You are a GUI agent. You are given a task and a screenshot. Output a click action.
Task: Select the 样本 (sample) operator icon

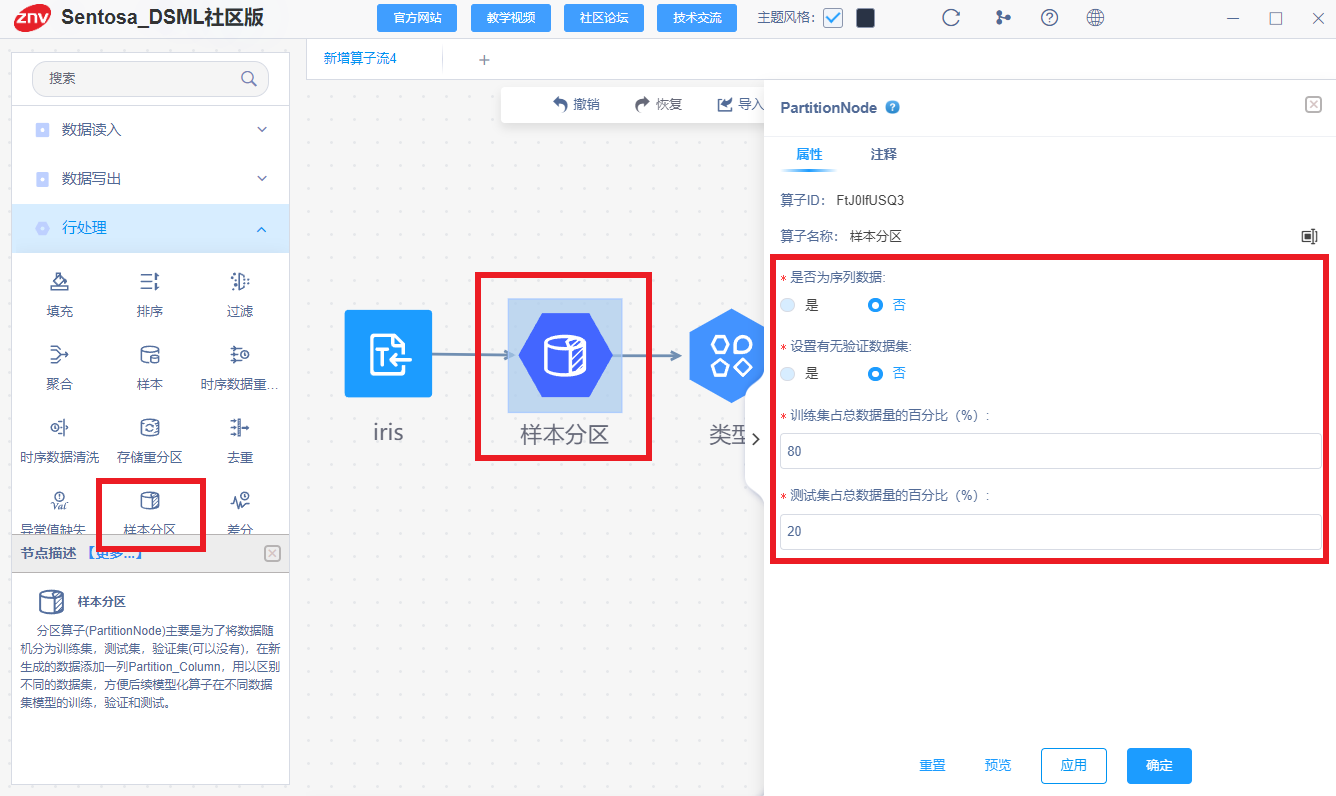coord(149,354)
